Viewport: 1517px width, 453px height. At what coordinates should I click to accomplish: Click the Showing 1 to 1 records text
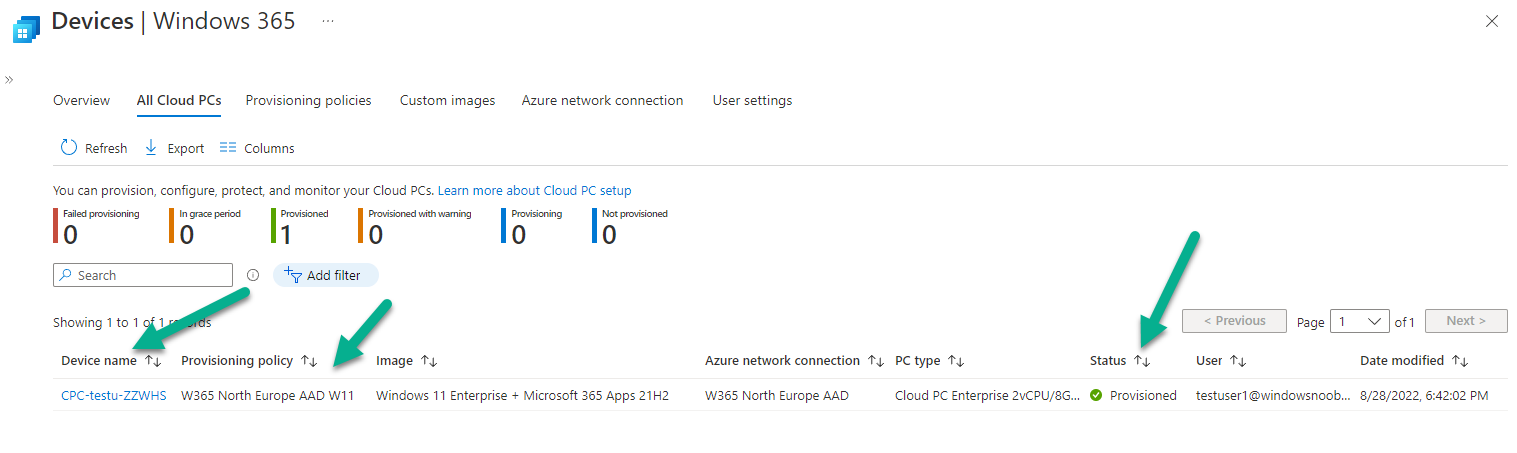[x=132, y=322]
